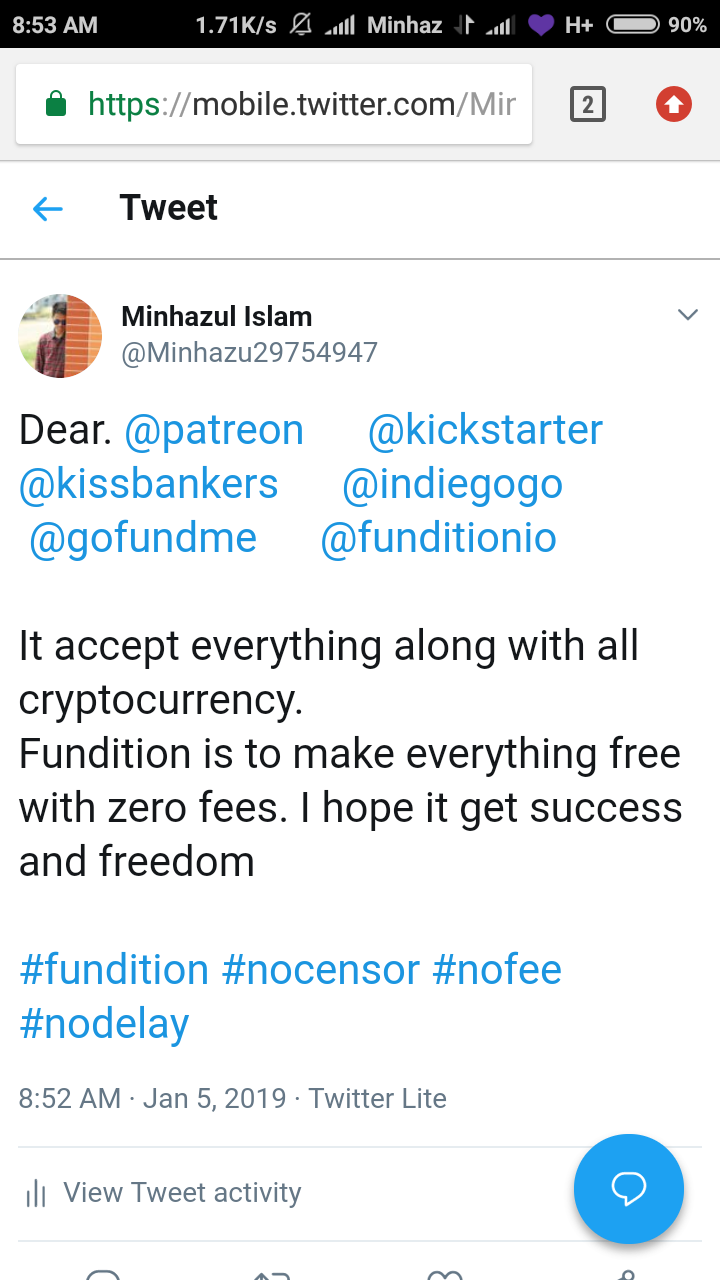Tap the red Chrome update arrow icon

point(674,104)
